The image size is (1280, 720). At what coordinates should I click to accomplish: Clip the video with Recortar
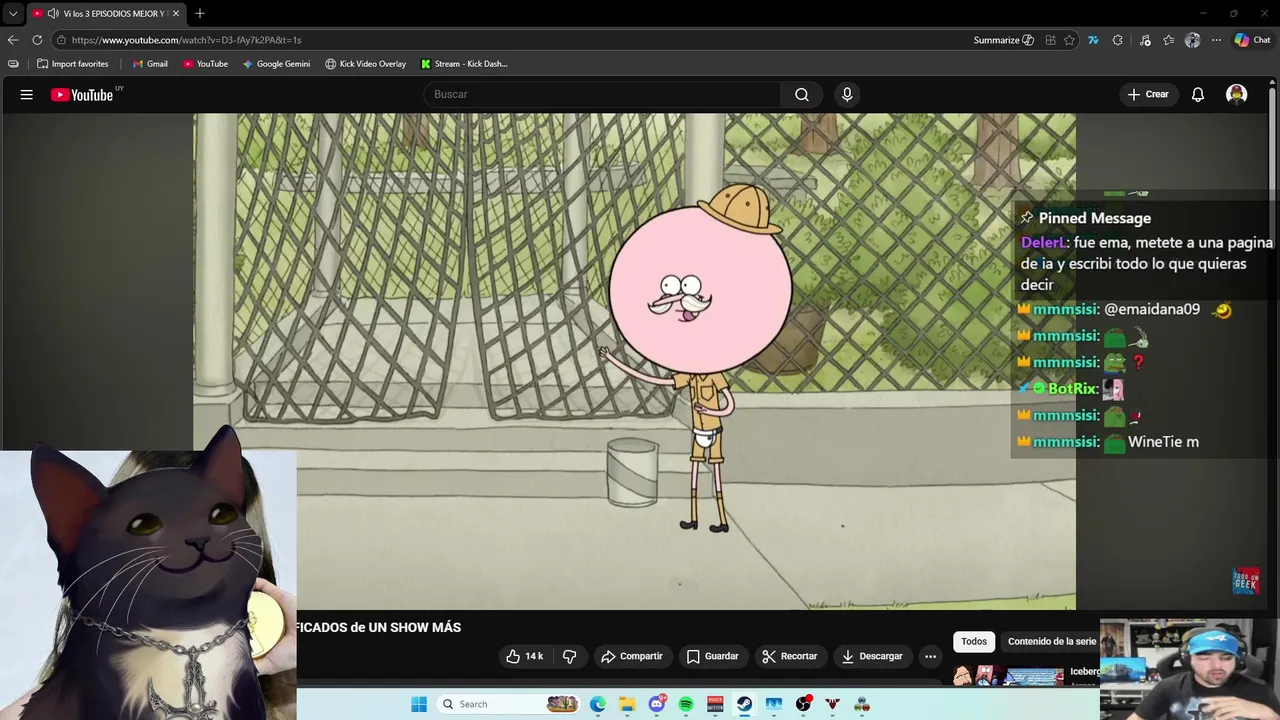click(790, 656)
